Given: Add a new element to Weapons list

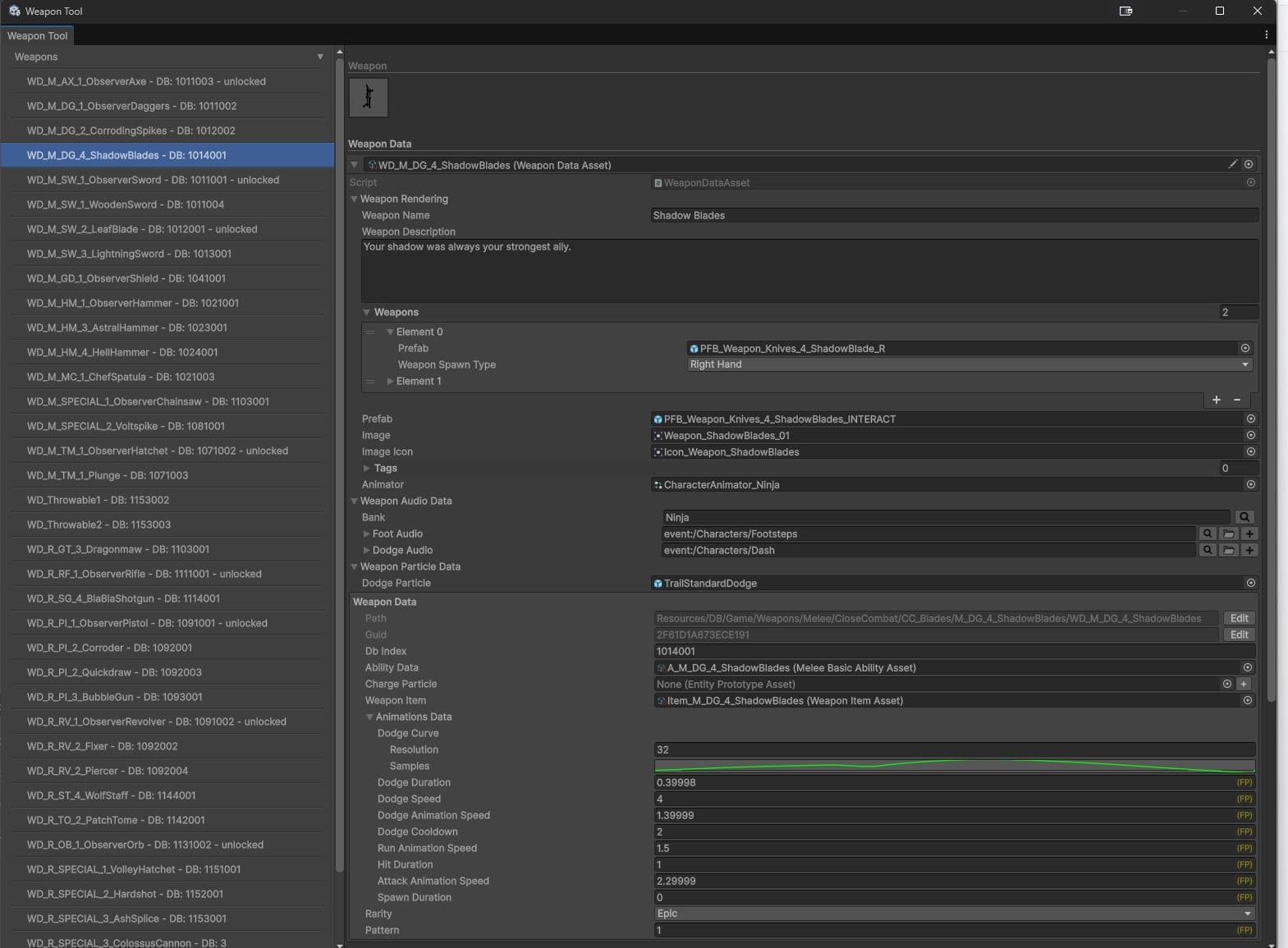Looking at the screenshot, I should pyautogui.click(x=1217, y=400).
